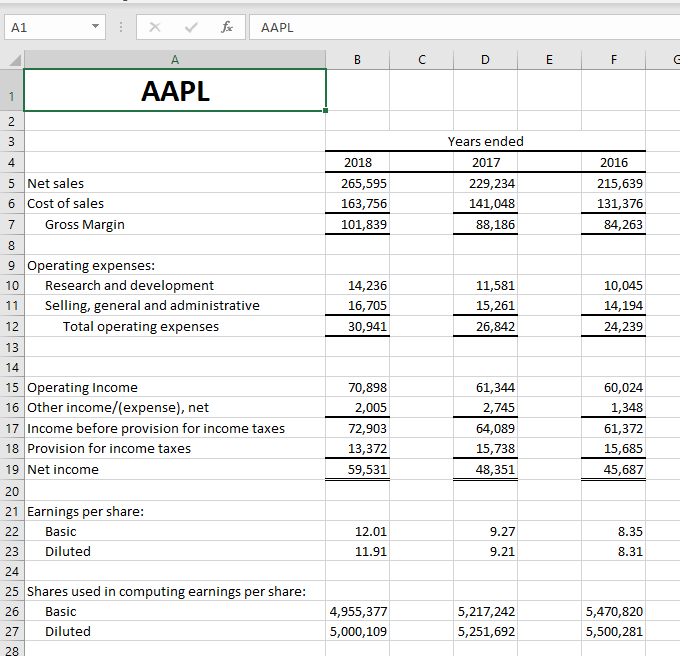Click Net income value 48,351
The image size is (680, 656).
pos(485,469)
